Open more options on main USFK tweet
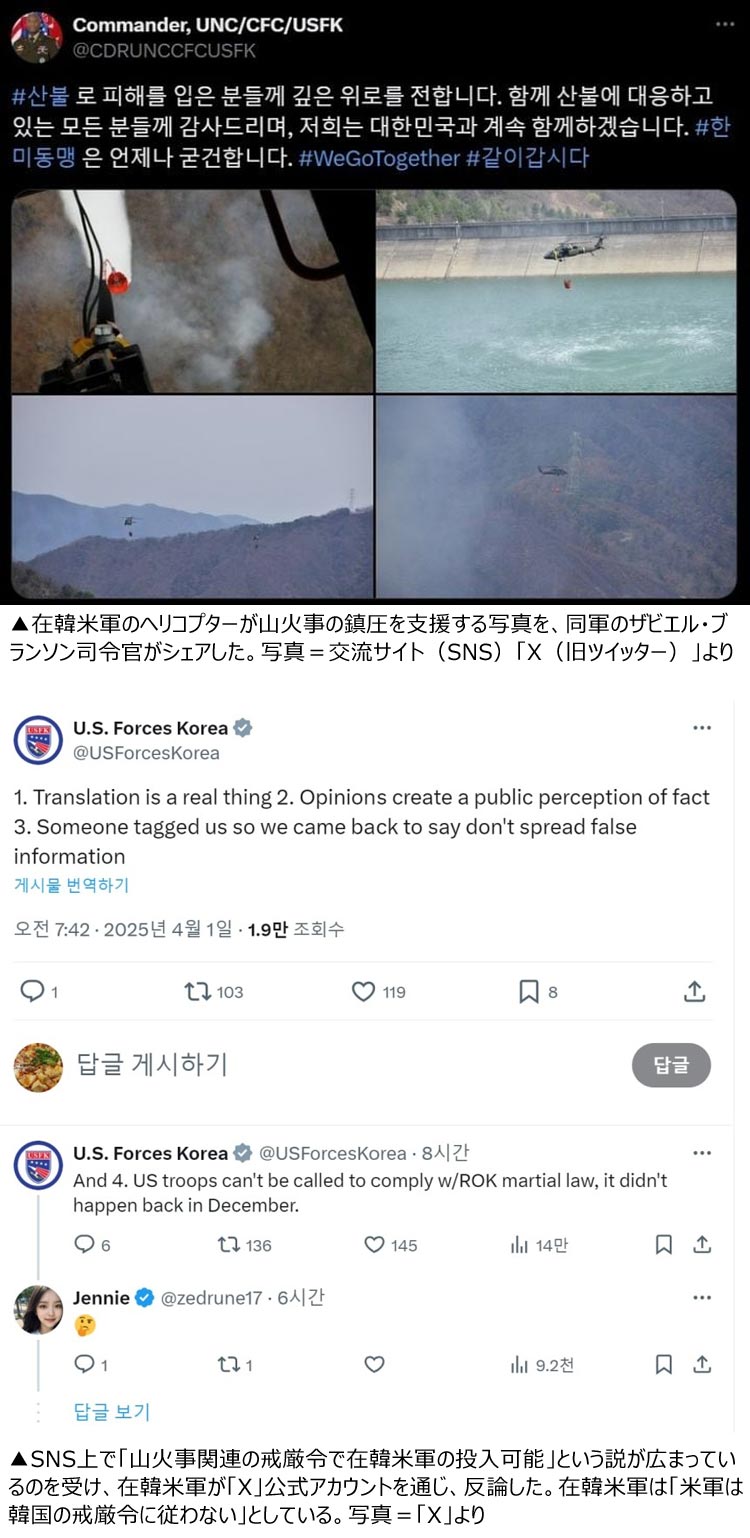Image resolution: width=750 pixels, height=1538 pixels. pos(702,727)
